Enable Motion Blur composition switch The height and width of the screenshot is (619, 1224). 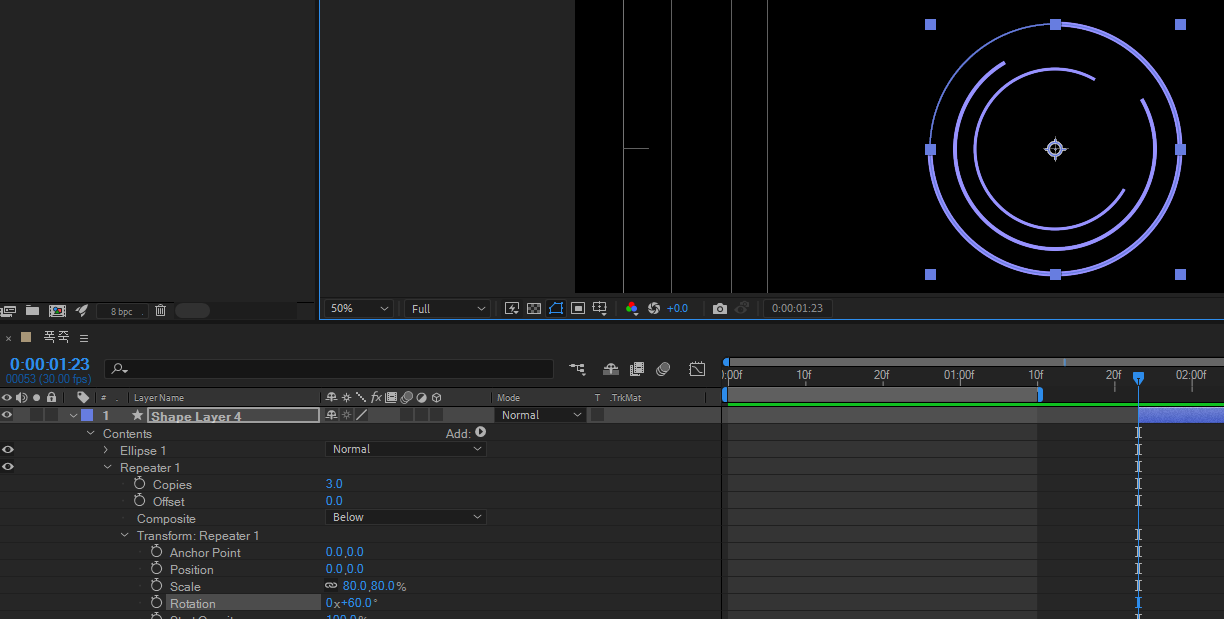pyautogui.click(x=663, y=369)
